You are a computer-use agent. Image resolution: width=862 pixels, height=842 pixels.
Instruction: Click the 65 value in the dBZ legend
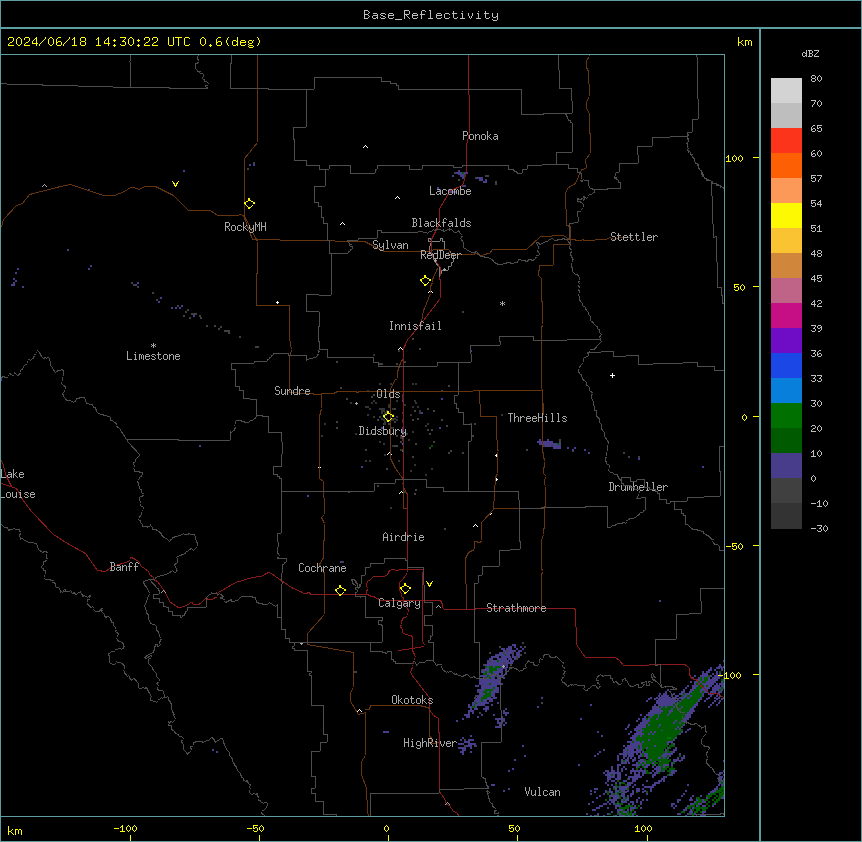click(x=816, y=129)
